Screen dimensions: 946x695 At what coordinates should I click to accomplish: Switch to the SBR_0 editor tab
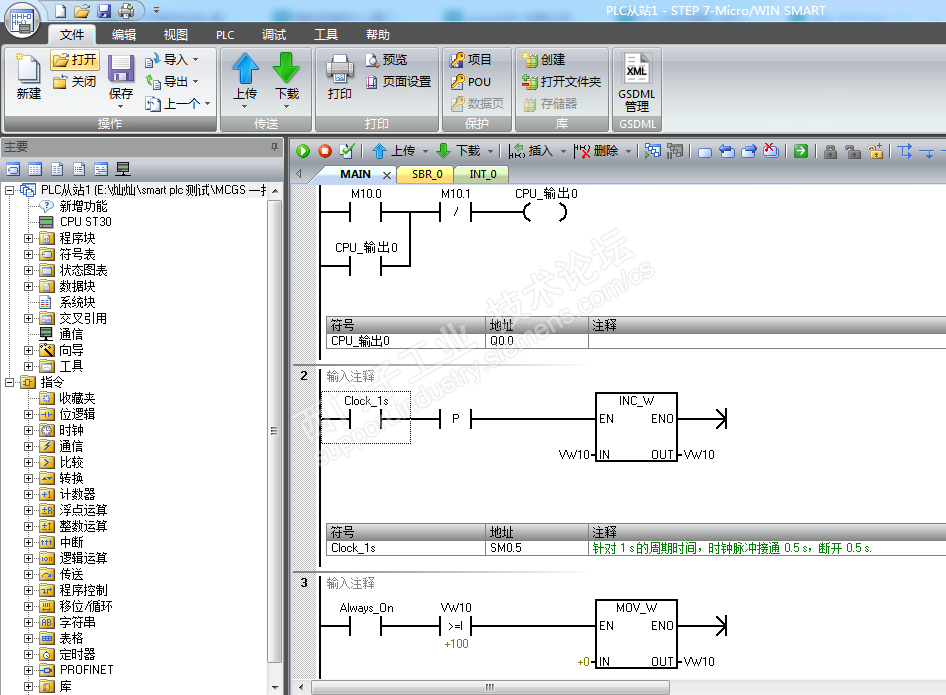pos(427,174)
